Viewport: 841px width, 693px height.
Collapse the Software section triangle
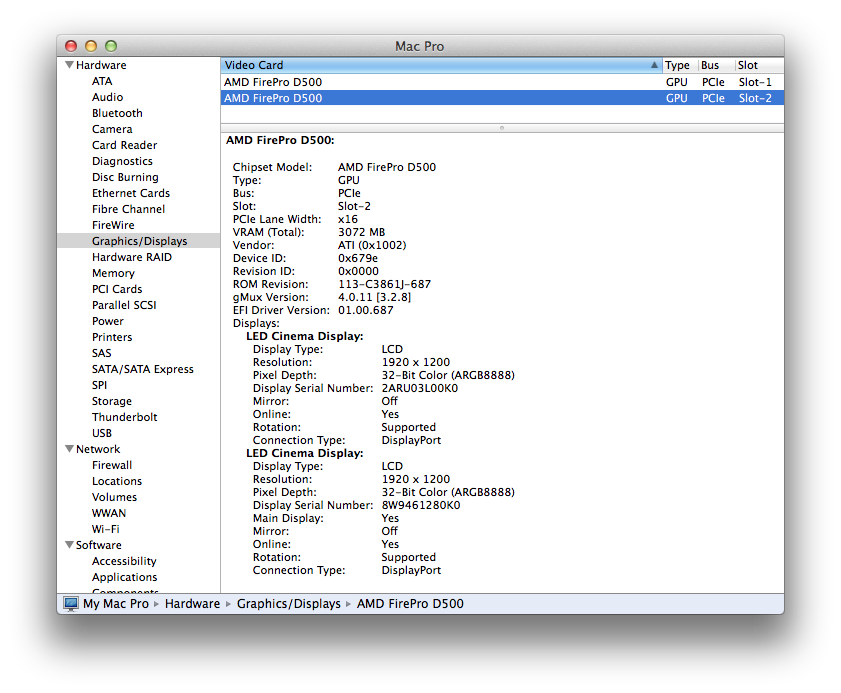[x=69, y=545]
